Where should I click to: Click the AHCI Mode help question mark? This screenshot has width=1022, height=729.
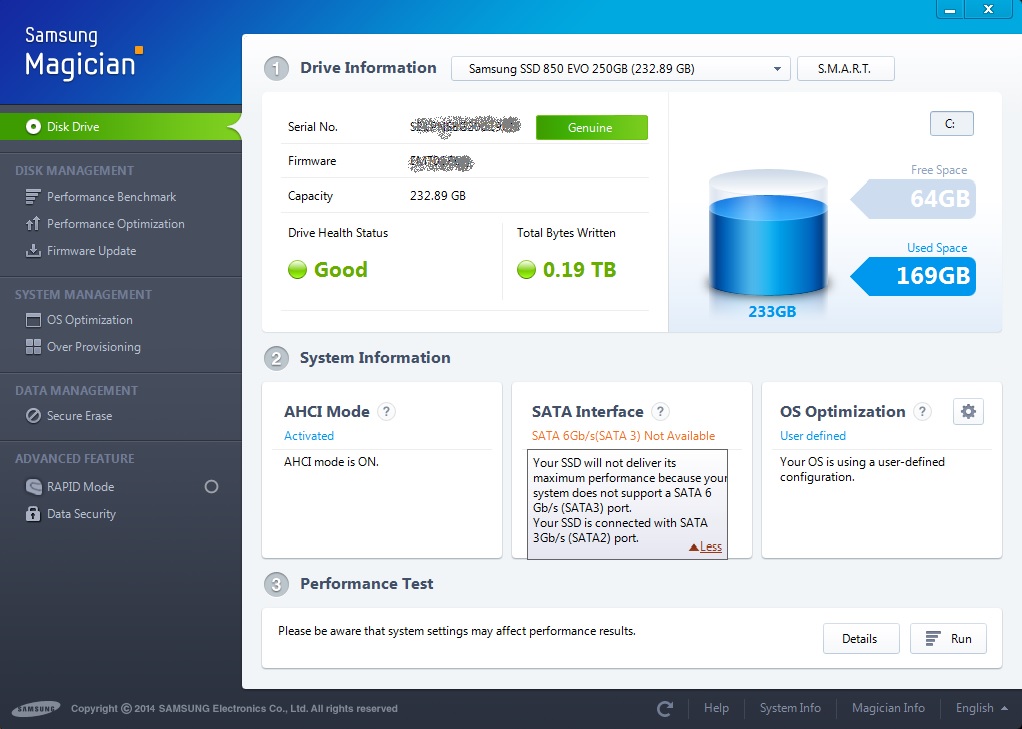point(387,411)
